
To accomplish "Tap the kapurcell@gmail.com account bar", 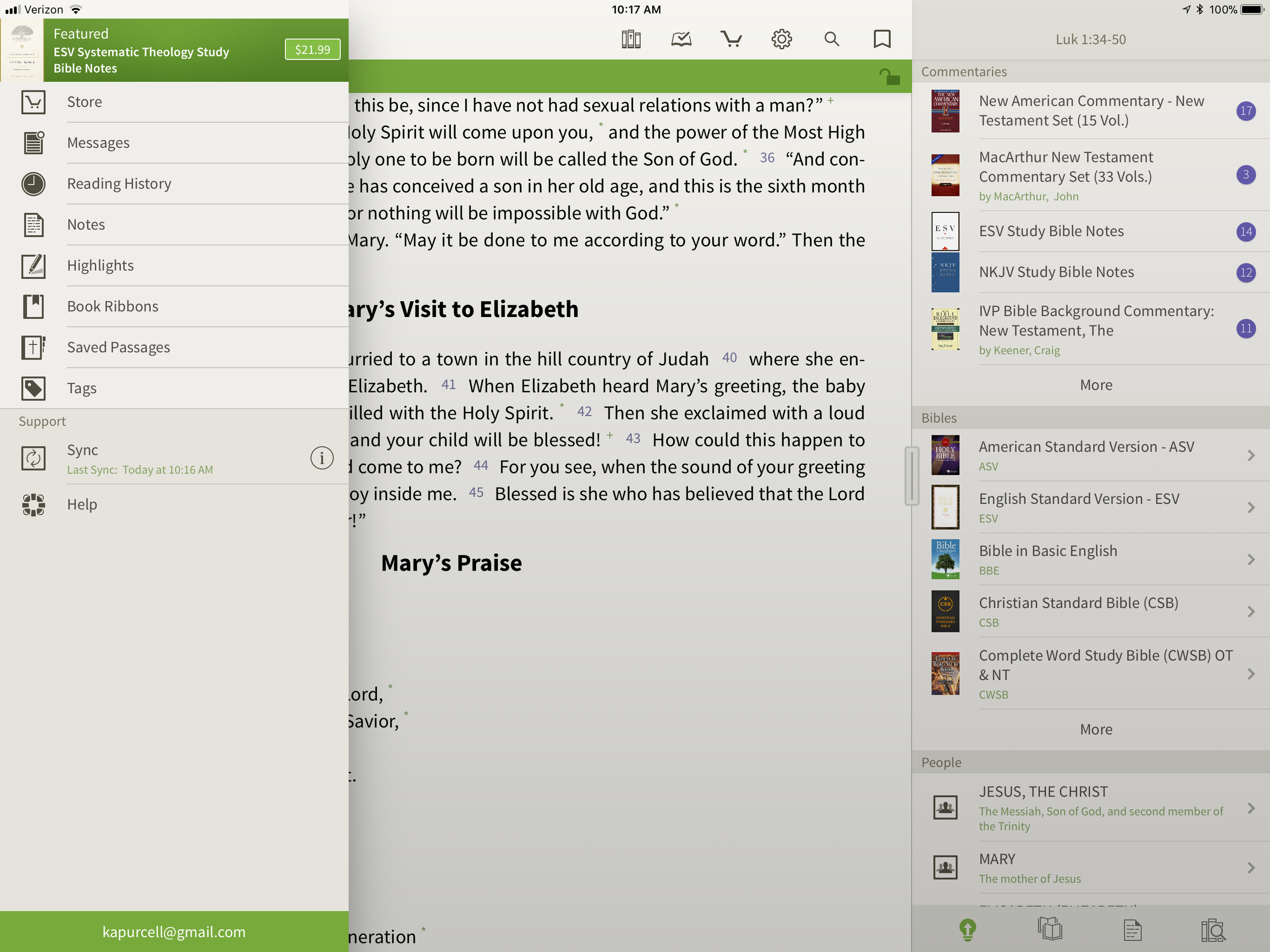I will pos(174,931).
